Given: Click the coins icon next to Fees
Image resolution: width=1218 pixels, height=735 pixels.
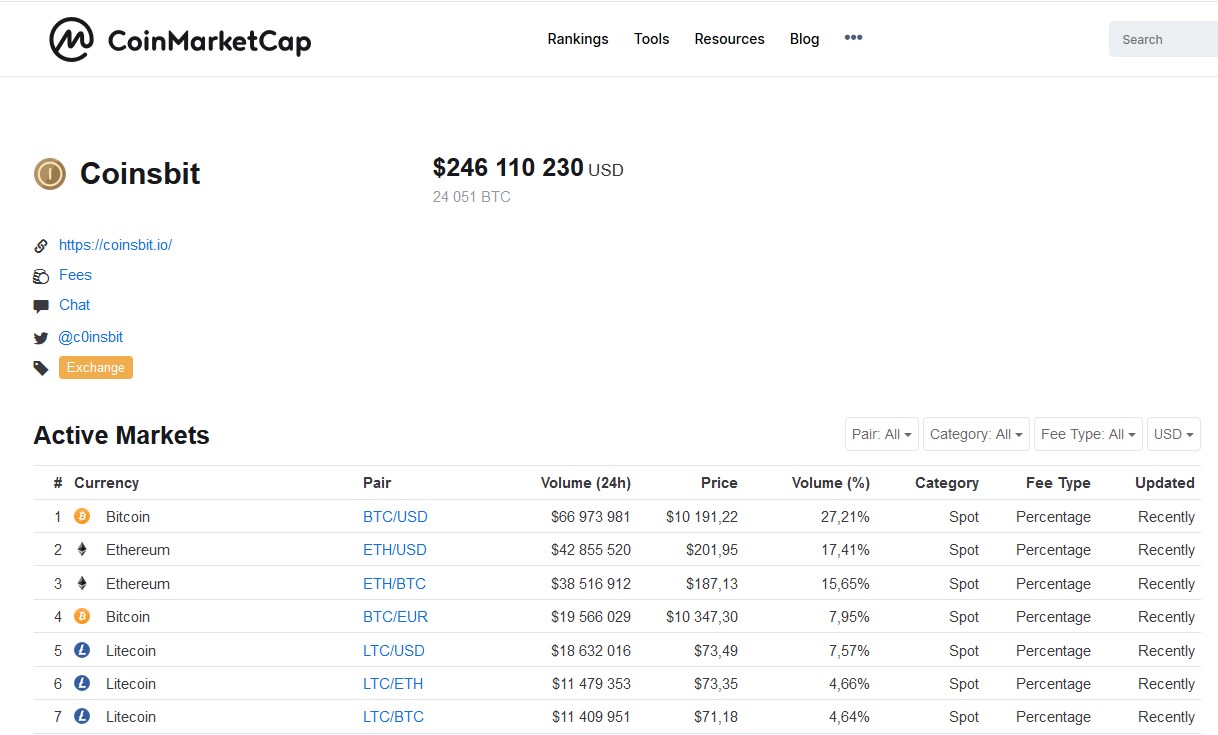Looking at the screenshot, I should coord(41,276).
